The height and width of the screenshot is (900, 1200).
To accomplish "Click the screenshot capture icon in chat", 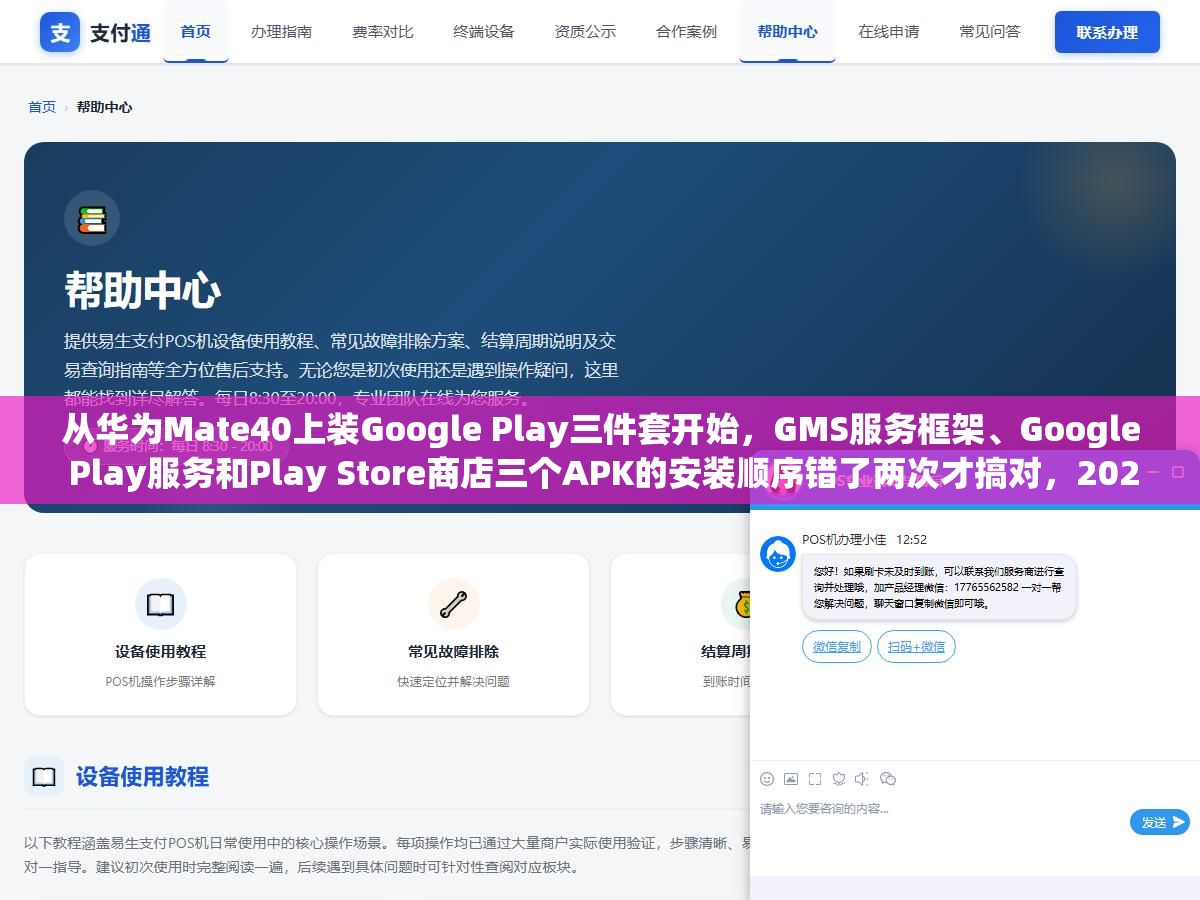I will click(x=815, y=778).
